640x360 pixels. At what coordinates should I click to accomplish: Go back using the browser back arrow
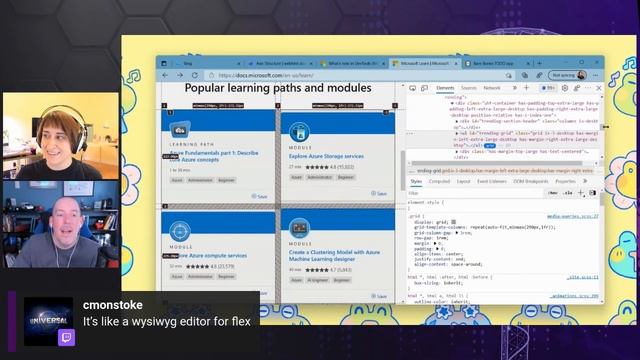coord(165,75)
